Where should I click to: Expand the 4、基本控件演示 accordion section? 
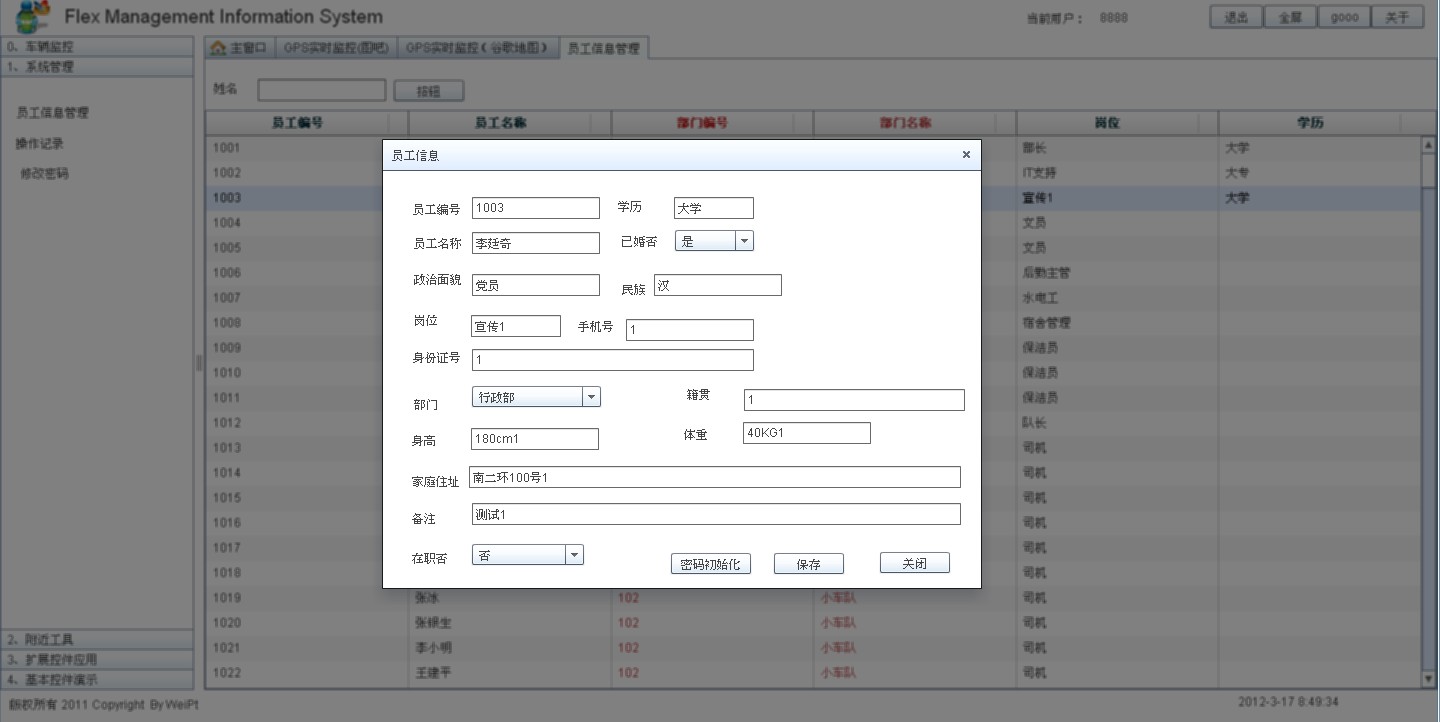coord(97,680)
